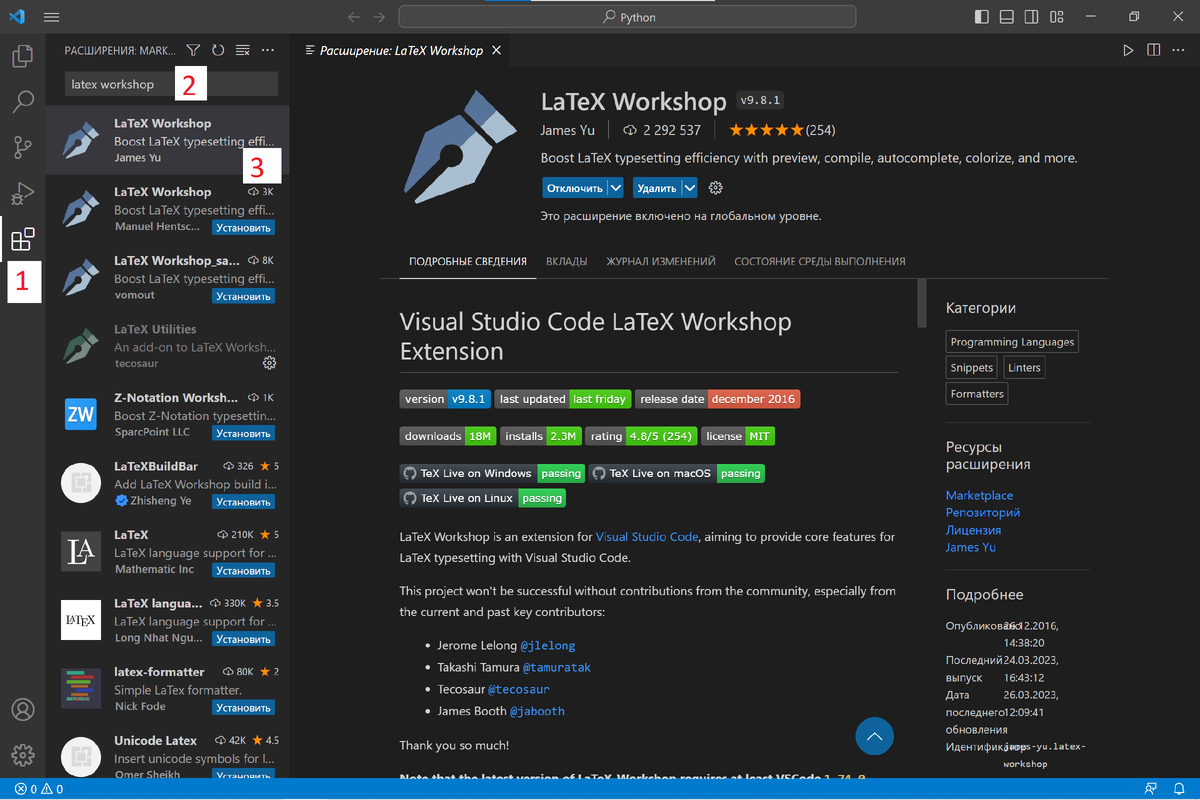Click the star rating (254)

[x=782, y=130]
